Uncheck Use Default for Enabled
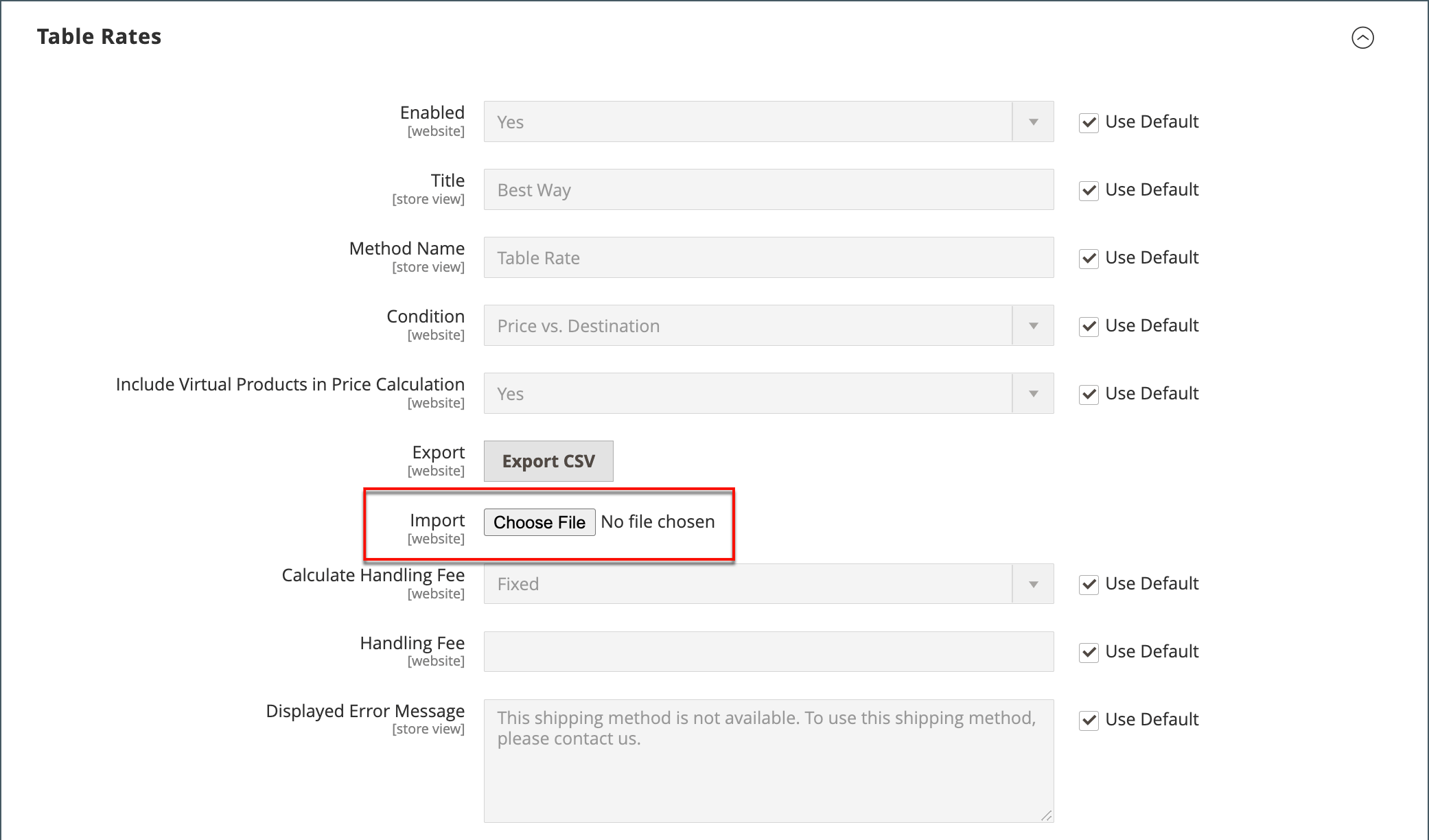Image resolution: width=1429 pixels, height=840 pixels. [1089, 123]
